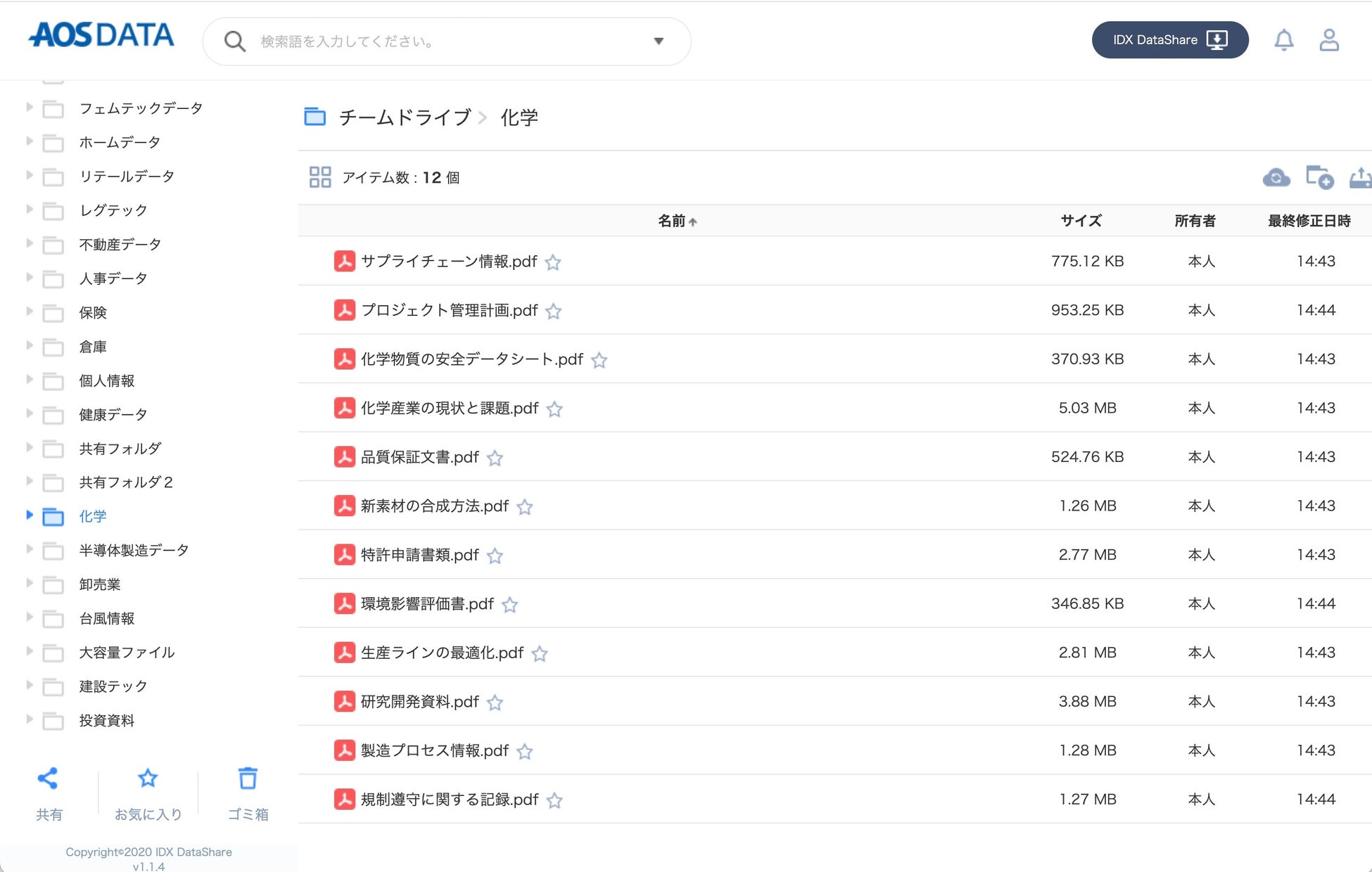
Task: Sort by サイズ column header
Action: pos(1081,221)
